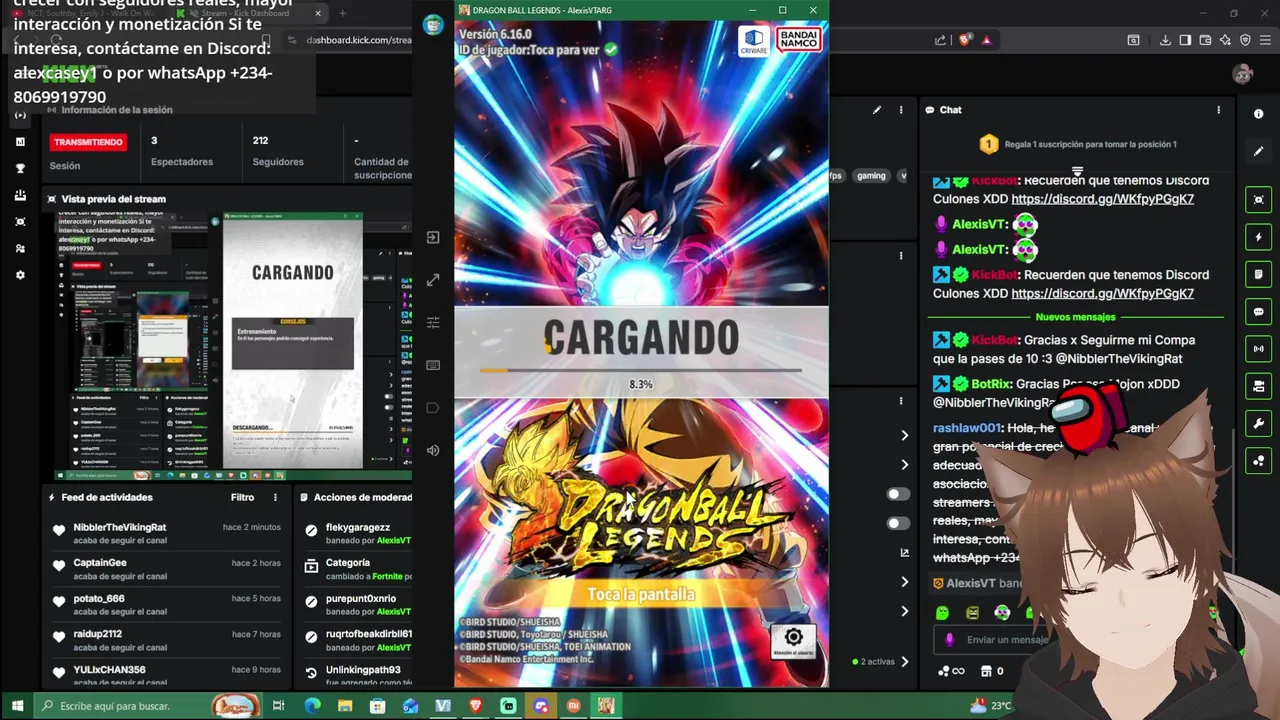Image resolution: width=1280 pixels, height=720 pixels.
Task: Click the emulator volume speaker icon
Action: (x=433, y=450)
